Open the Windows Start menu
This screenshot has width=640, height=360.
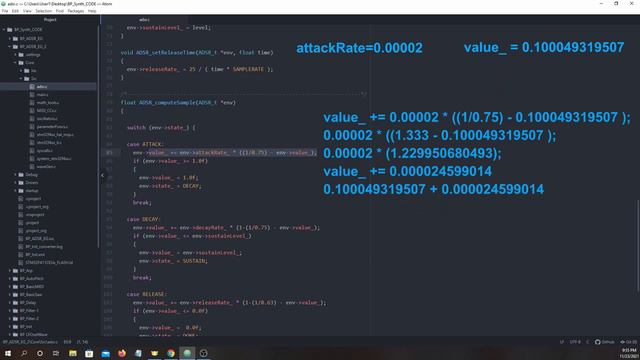tap(8, 353)
